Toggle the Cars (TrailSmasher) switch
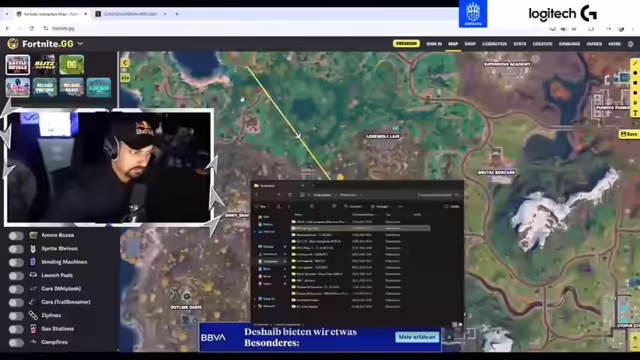Image resolution: width=640 pixels, height=360 pixels. tap(16, 302)
